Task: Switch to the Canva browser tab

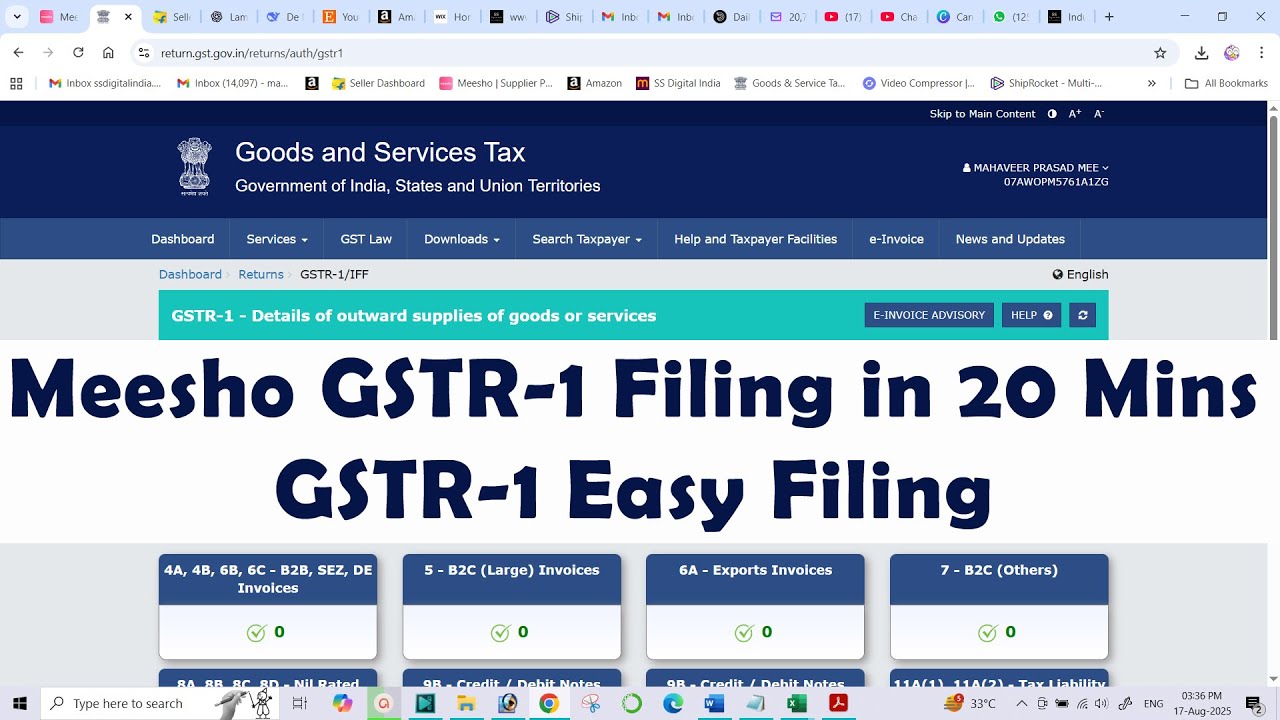Action: 955,17
